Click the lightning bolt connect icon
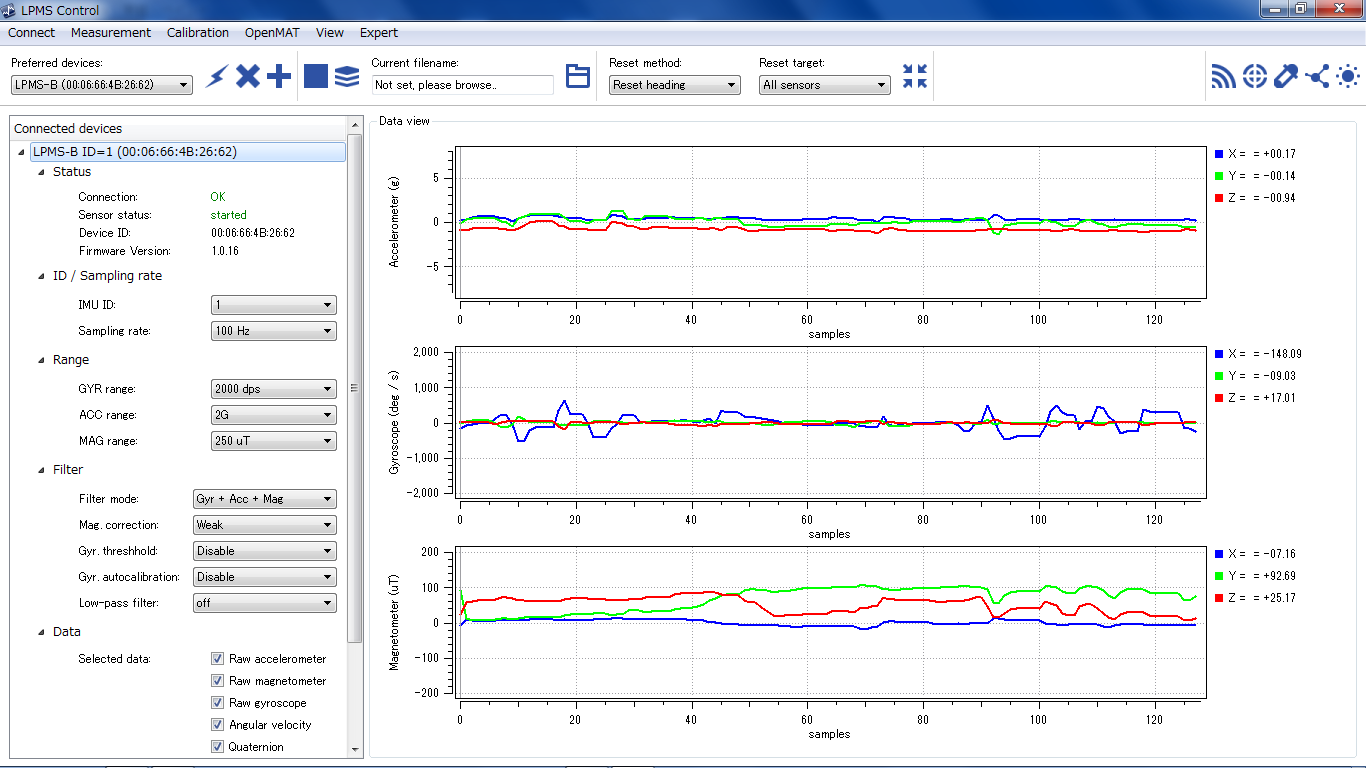The width and height of the screenshot is (1366, 768). click(217, 76)
